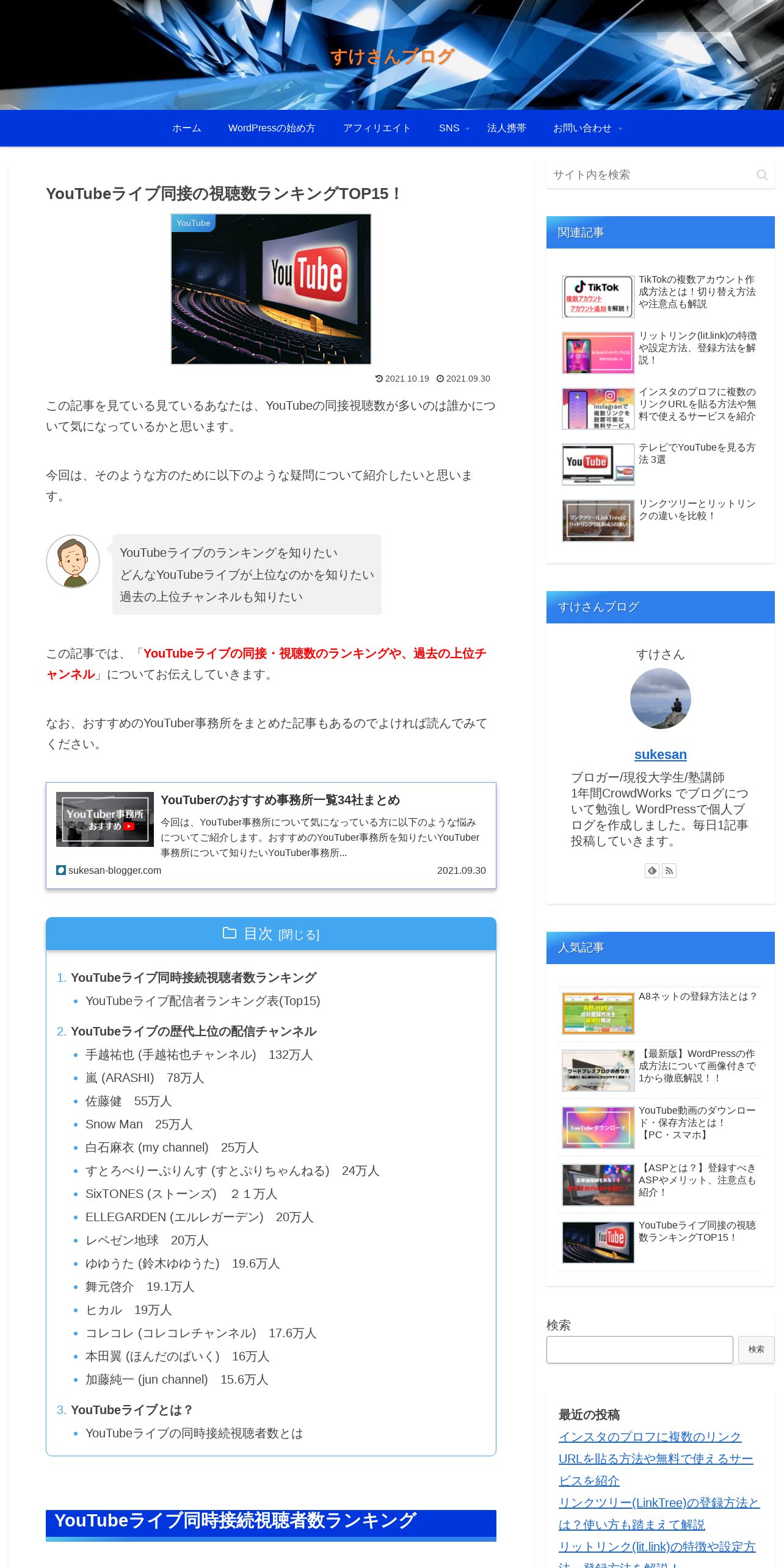Click the lit.link pink article thumbnail
784x1568 pixels.
click(598, 353)
